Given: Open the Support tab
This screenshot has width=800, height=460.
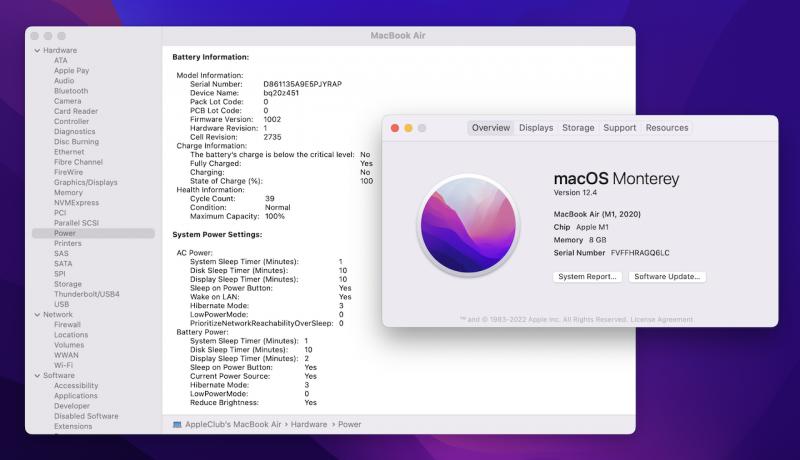Looking at the screenshot, I should coord(619,127).
